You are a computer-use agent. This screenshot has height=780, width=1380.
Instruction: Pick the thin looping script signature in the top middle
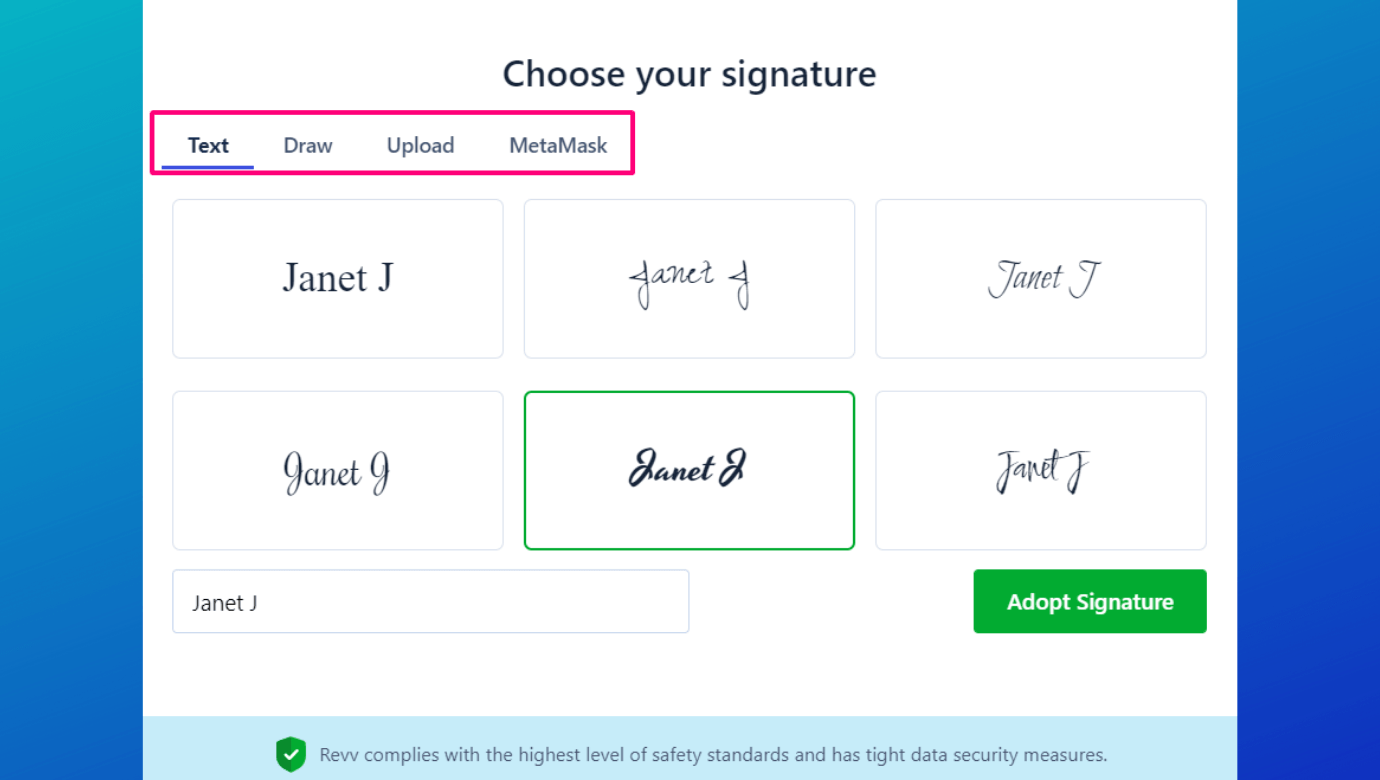[689, 278]
